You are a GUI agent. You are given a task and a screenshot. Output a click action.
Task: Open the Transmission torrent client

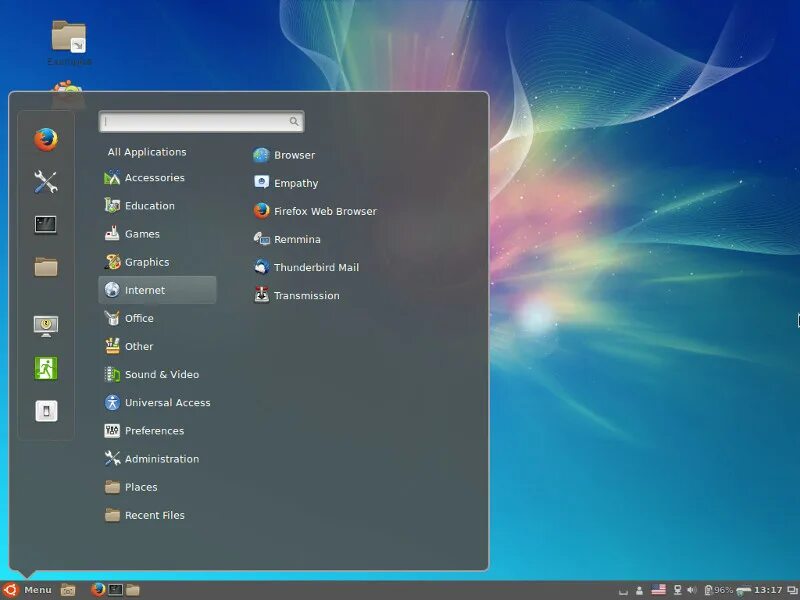click(x=308, y=295)
